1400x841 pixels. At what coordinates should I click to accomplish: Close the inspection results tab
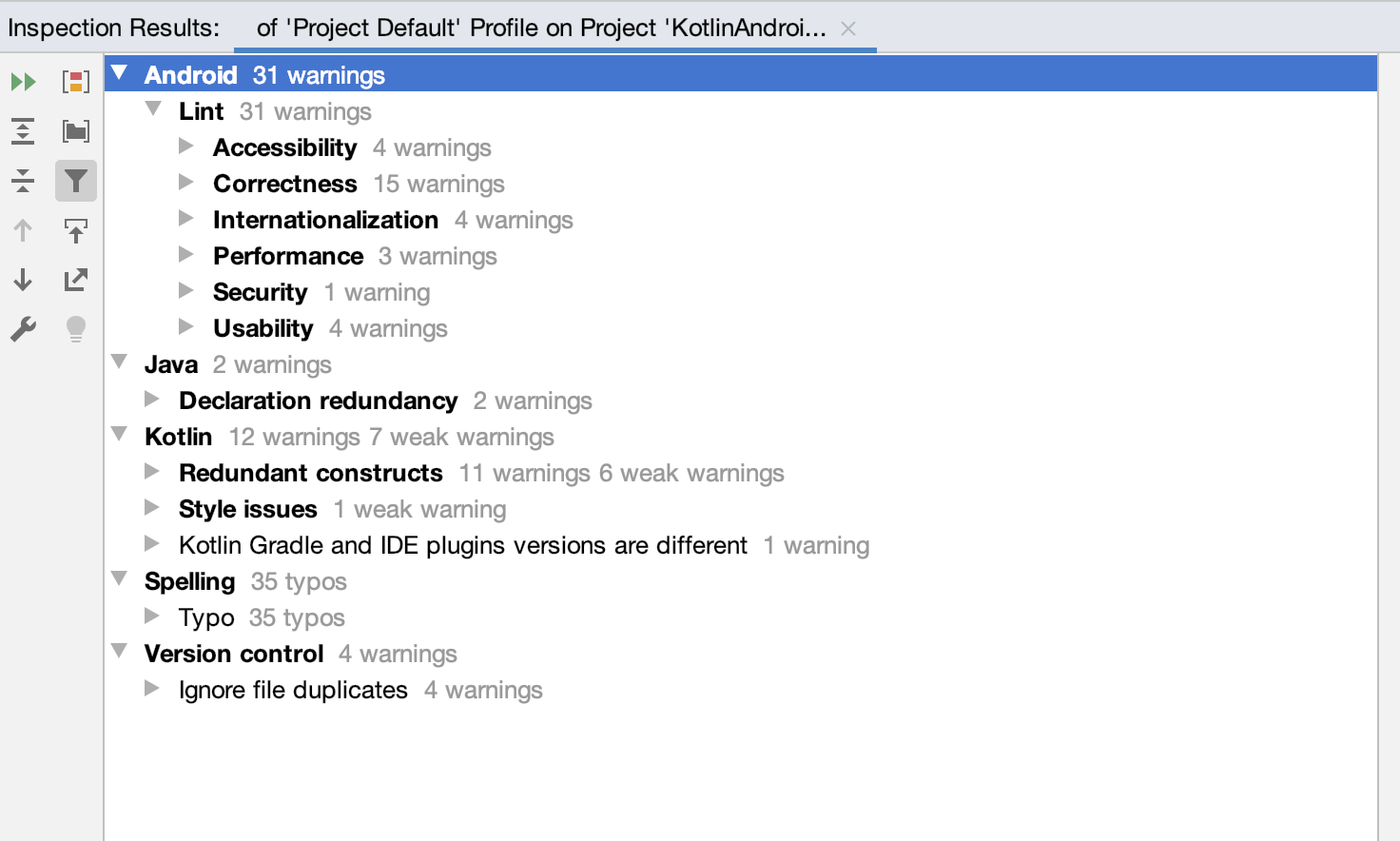click(x=848, y=29)
